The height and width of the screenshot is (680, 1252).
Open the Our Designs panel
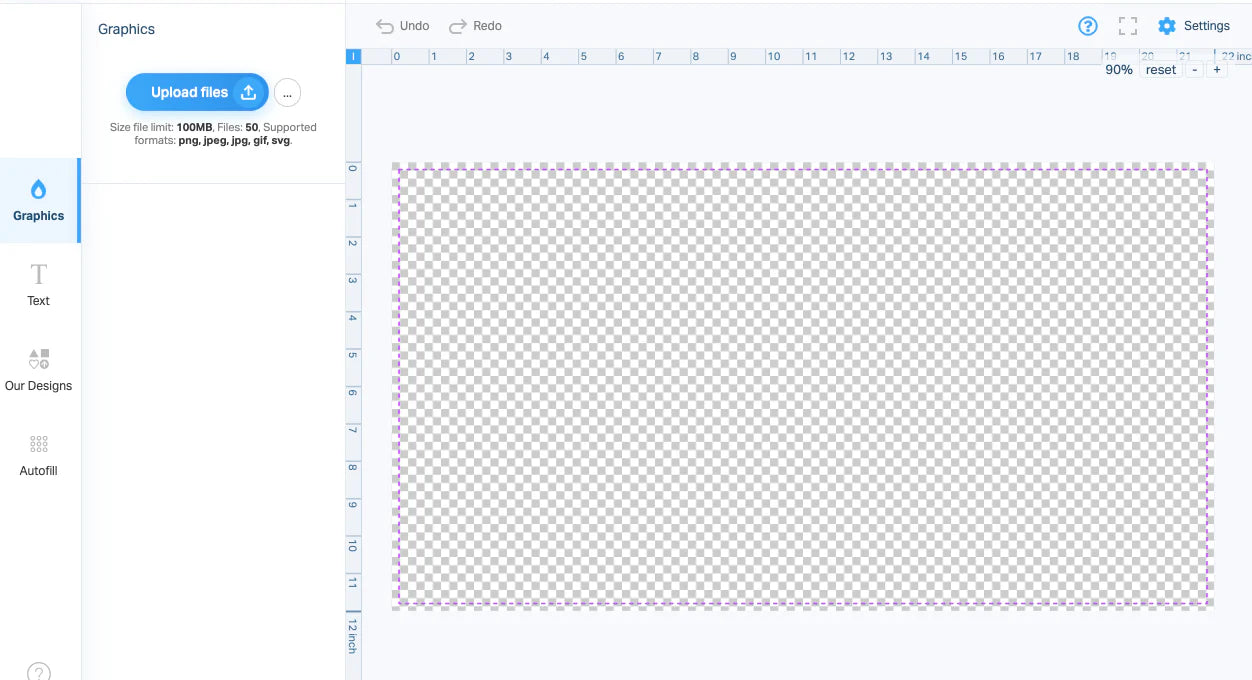coord(38,370)
